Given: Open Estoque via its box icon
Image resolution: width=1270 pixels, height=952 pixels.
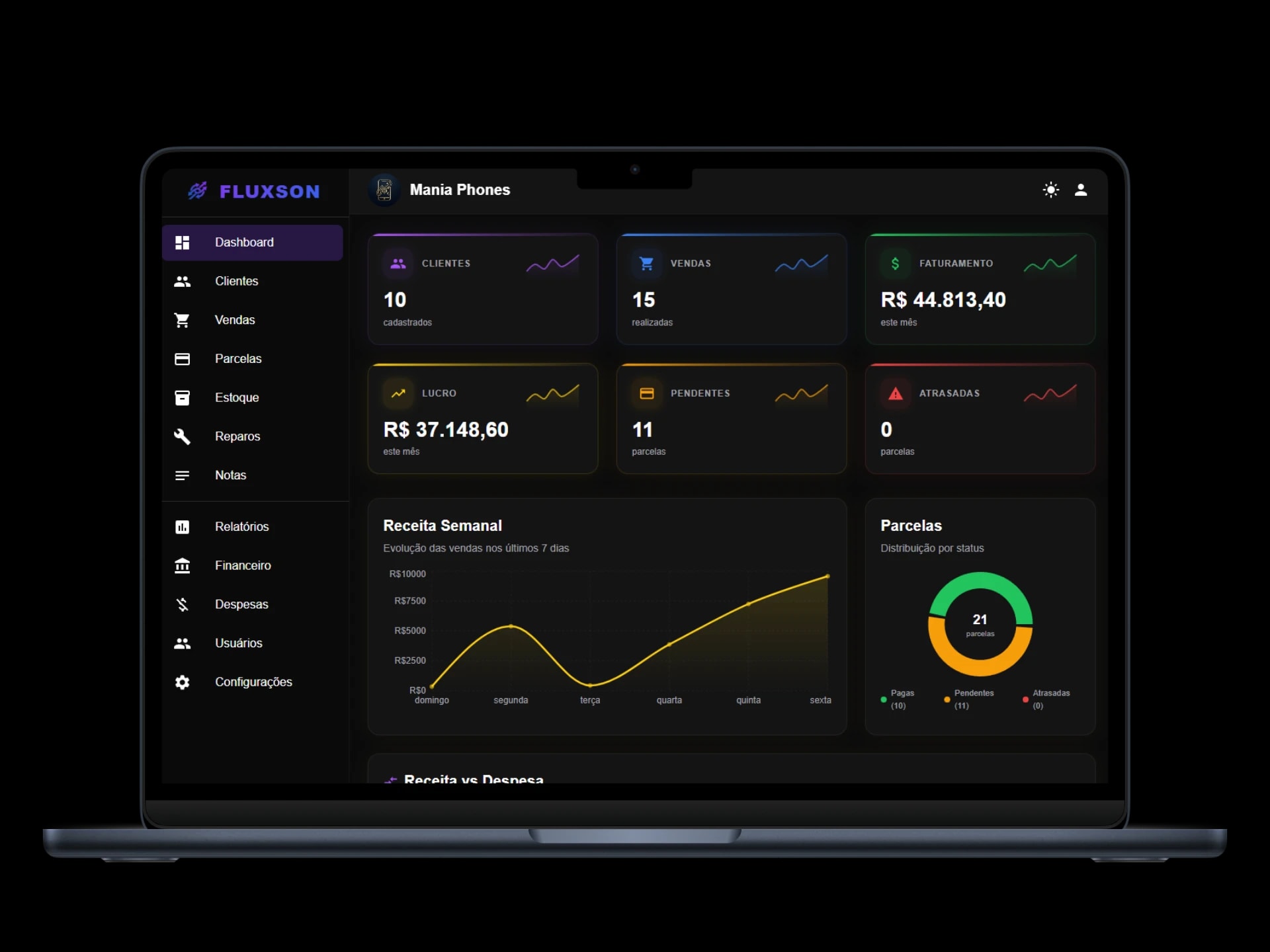Looking at the screenshot, I should [183, 397].
